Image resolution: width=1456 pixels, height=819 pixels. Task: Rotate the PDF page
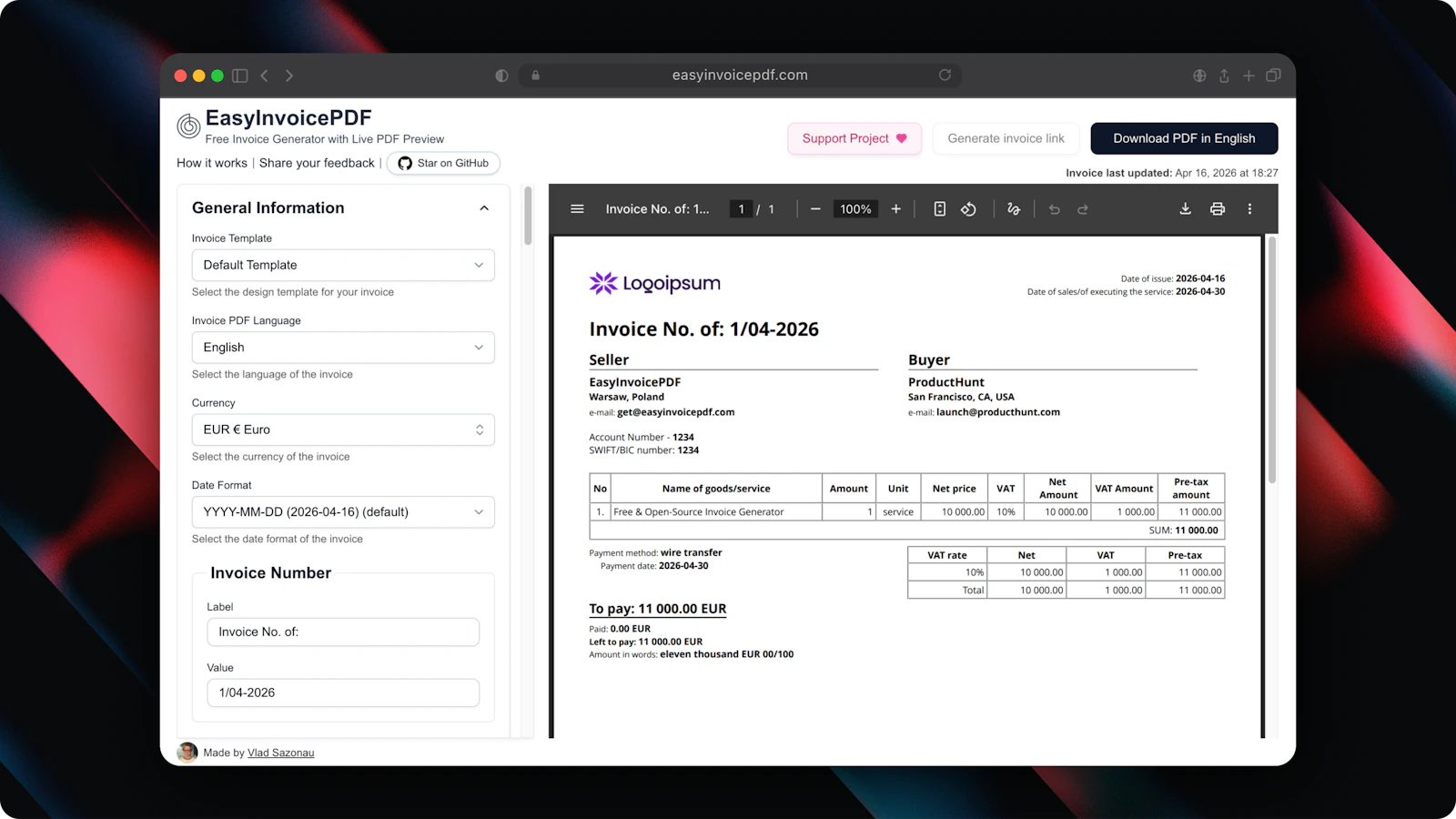point(968,208)
